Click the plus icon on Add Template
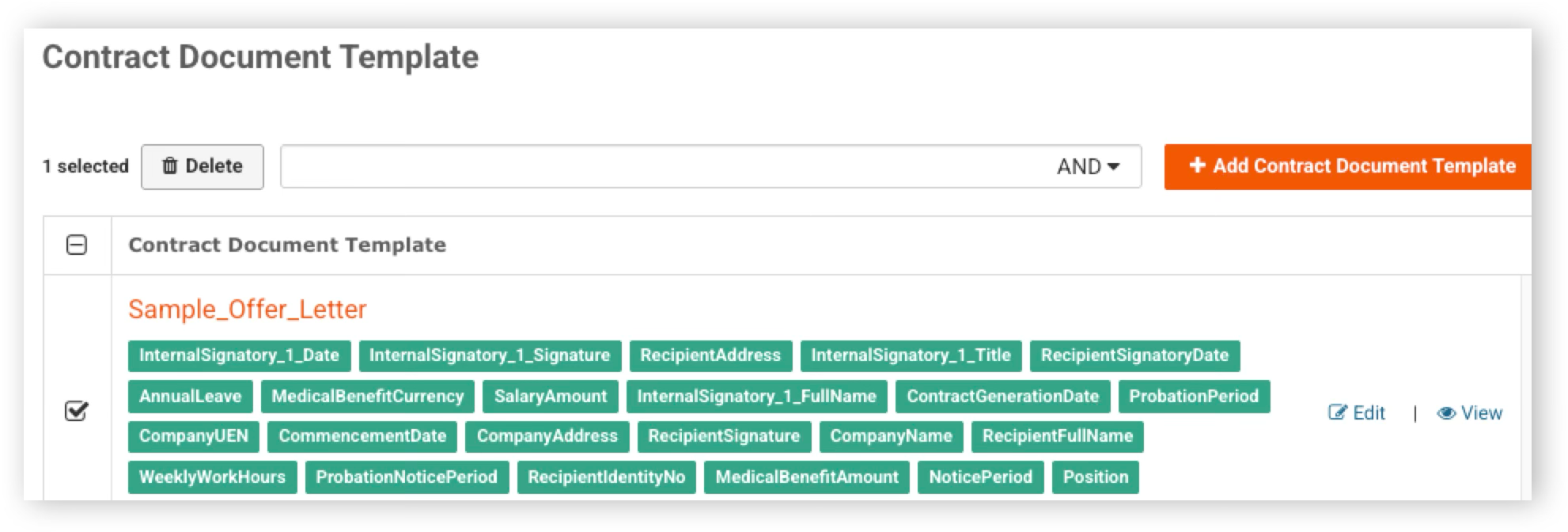This screenshot has width=1568, height=532. (1197, 165)
